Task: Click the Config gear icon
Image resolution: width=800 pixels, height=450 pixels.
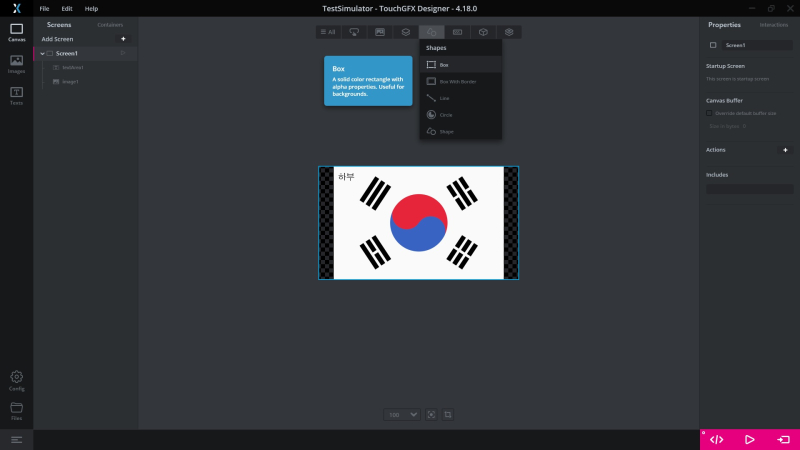Action: [x=16, y=380]
